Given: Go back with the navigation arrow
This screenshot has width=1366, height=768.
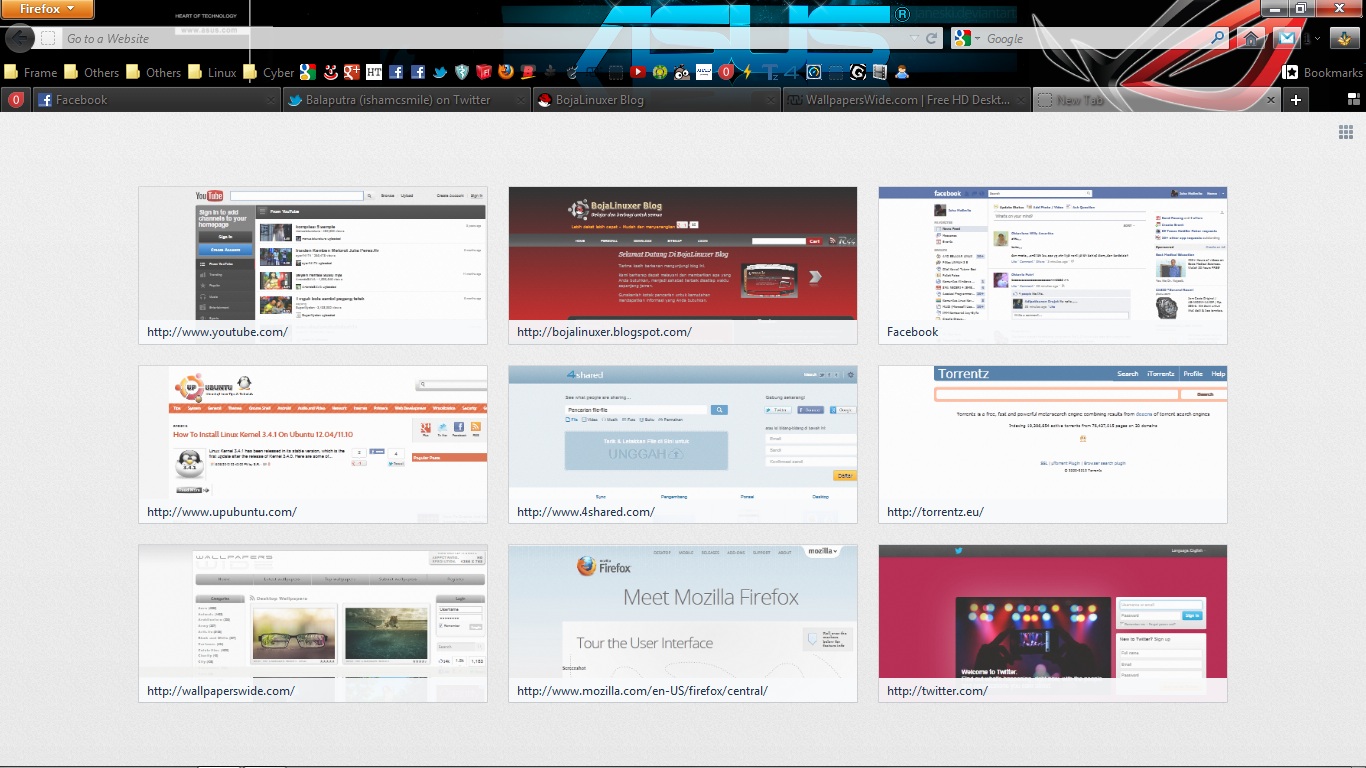Looking at the screenshot, I should [19, 38].
